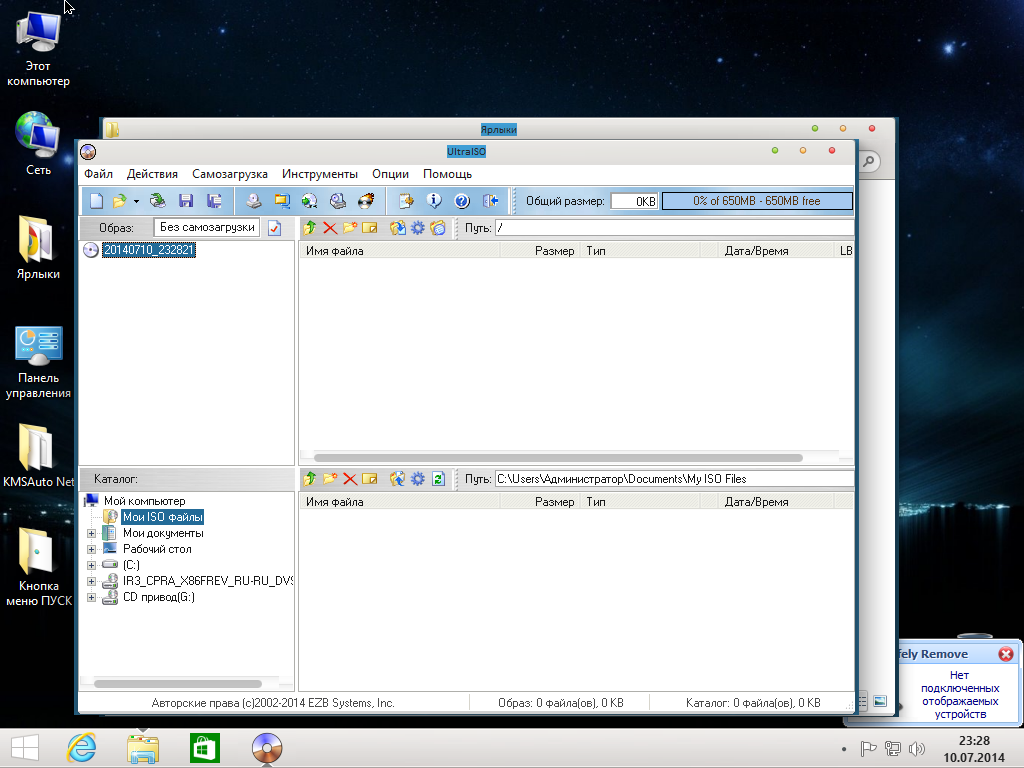Image resolution: width=1024 pixels, height=768 pixels.
Task: Click the Make CD/DVD image icon
Action: point(253,201)
